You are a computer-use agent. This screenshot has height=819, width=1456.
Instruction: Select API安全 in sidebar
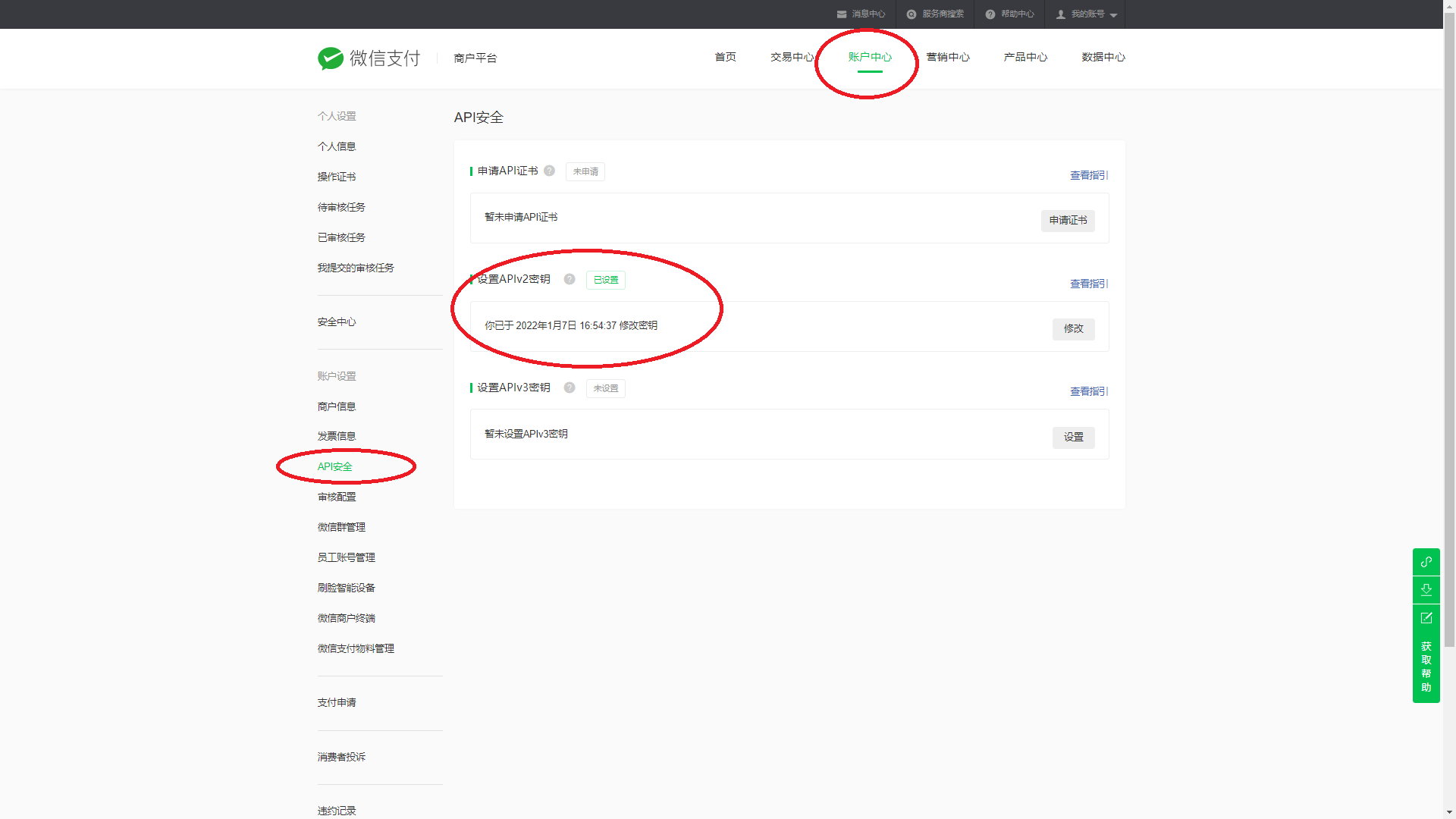(x=334, y=466)
